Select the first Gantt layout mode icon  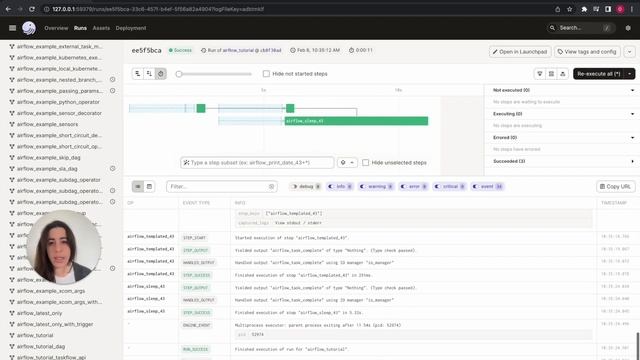(x=138, y=73)
